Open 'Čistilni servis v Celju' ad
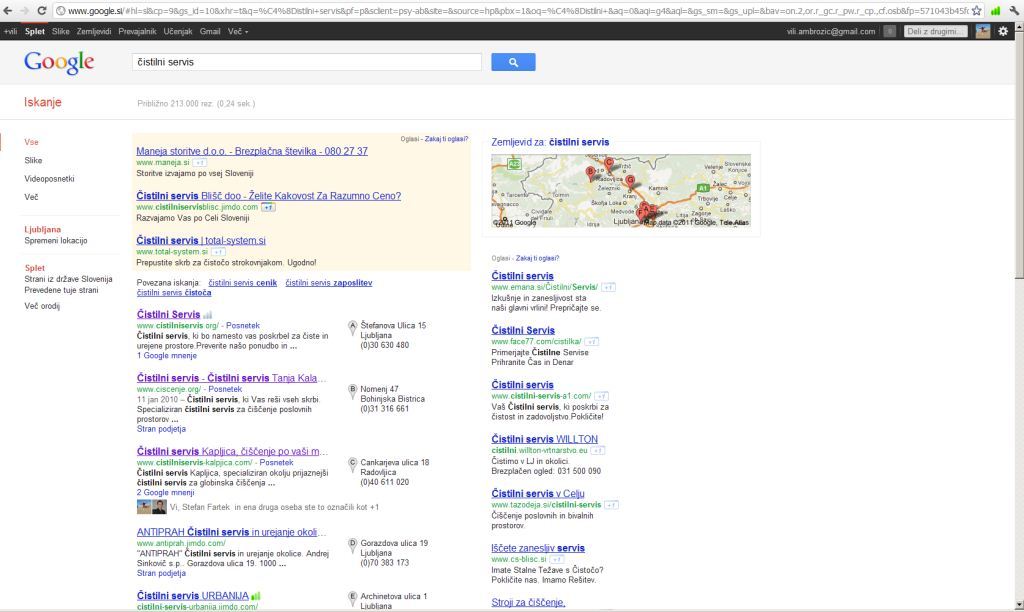This screenshot has height=612, width=1024. (x=538, y=494)
